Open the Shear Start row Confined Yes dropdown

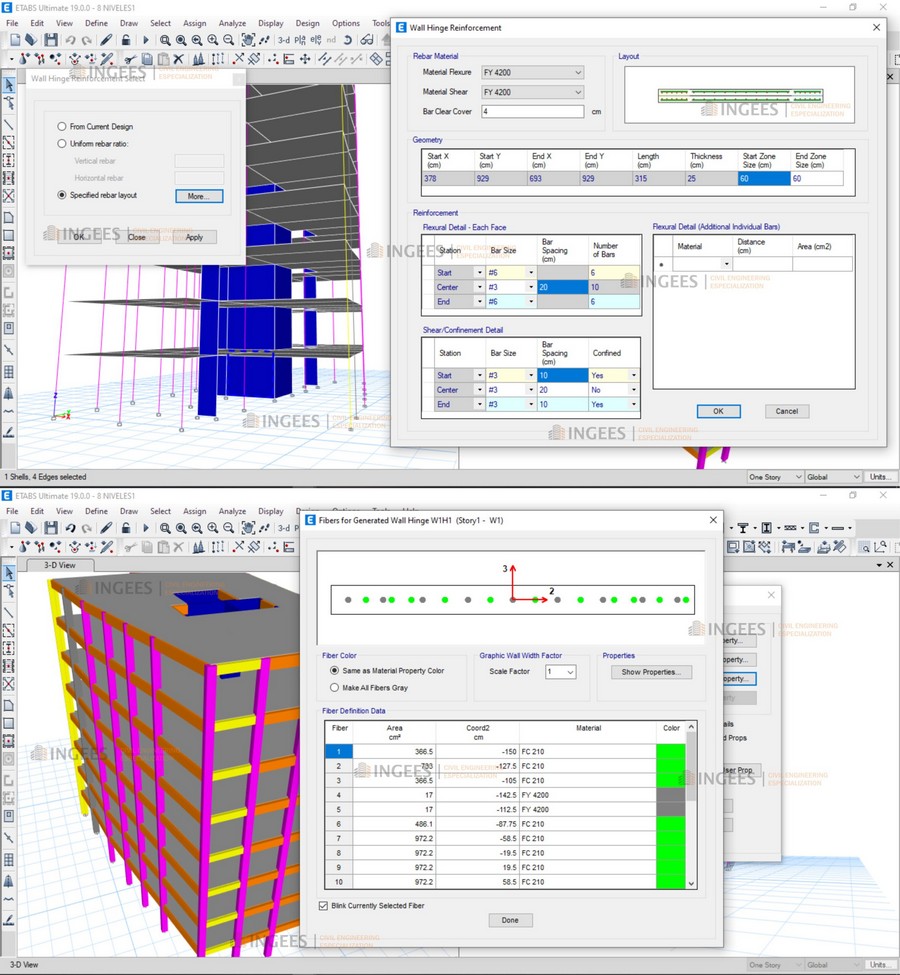634,376
